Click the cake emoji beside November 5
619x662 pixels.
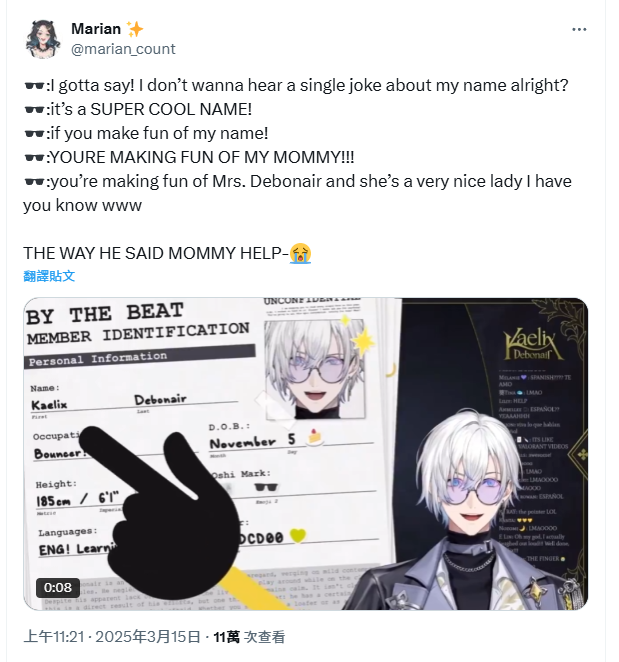point(313,437)
